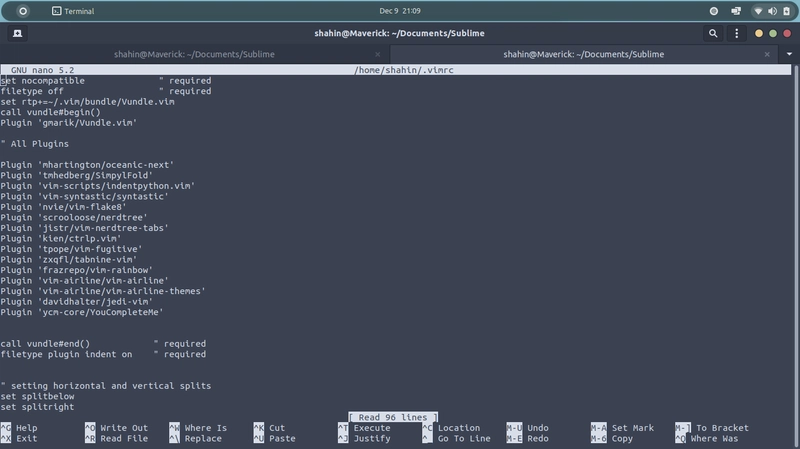Click the new tab icon in terminal header
This screenshot has height=449, width=800.
(x=18, y=33)
